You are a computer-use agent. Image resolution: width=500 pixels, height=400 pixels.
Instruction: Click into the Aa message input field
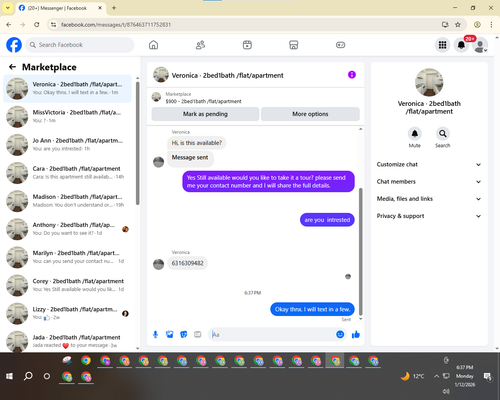point(271,334)
